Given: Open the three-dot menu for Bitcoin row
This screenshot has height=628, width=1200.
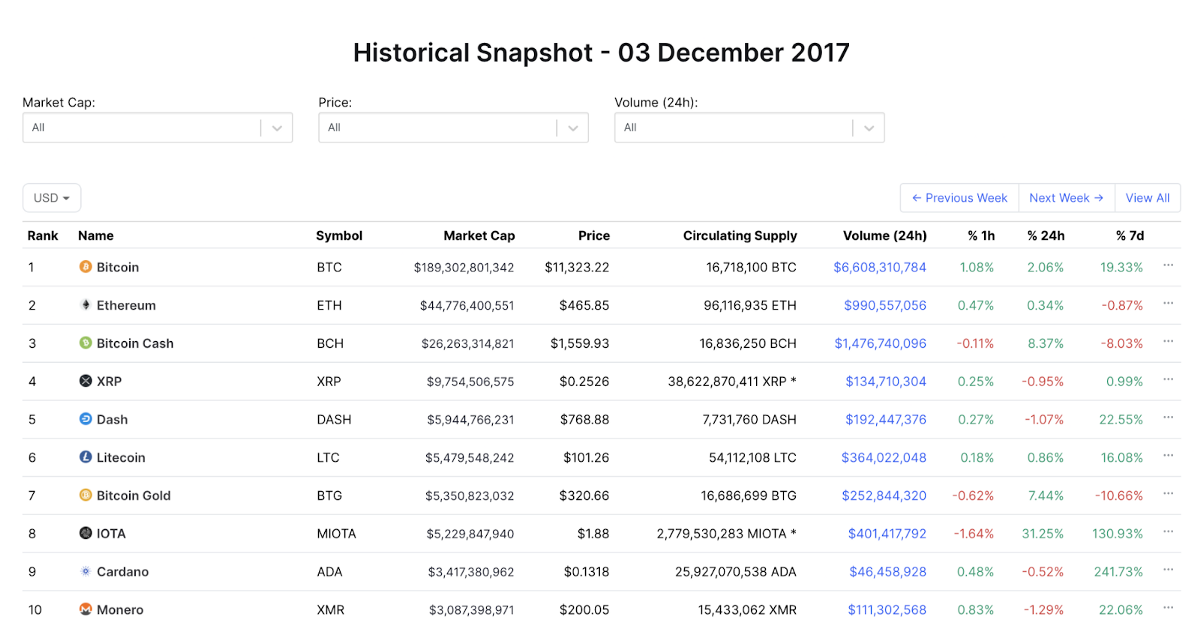Looking at the screenshot, I should tap(1168, 266).
